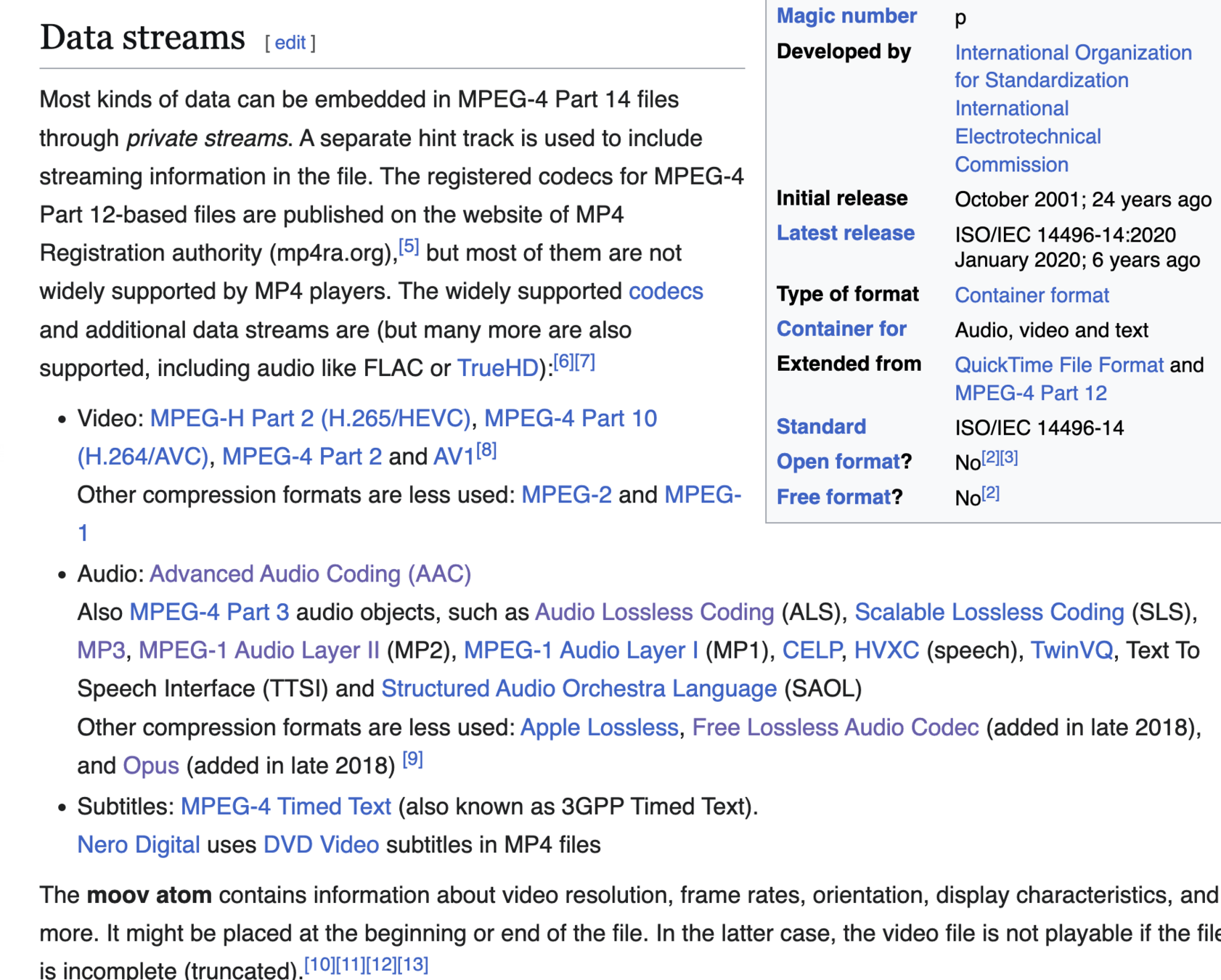The width and height of the screenshot is (1221, 980).
Task: Open the MPEG-4 Part 2 link
Action: point(301,457)
